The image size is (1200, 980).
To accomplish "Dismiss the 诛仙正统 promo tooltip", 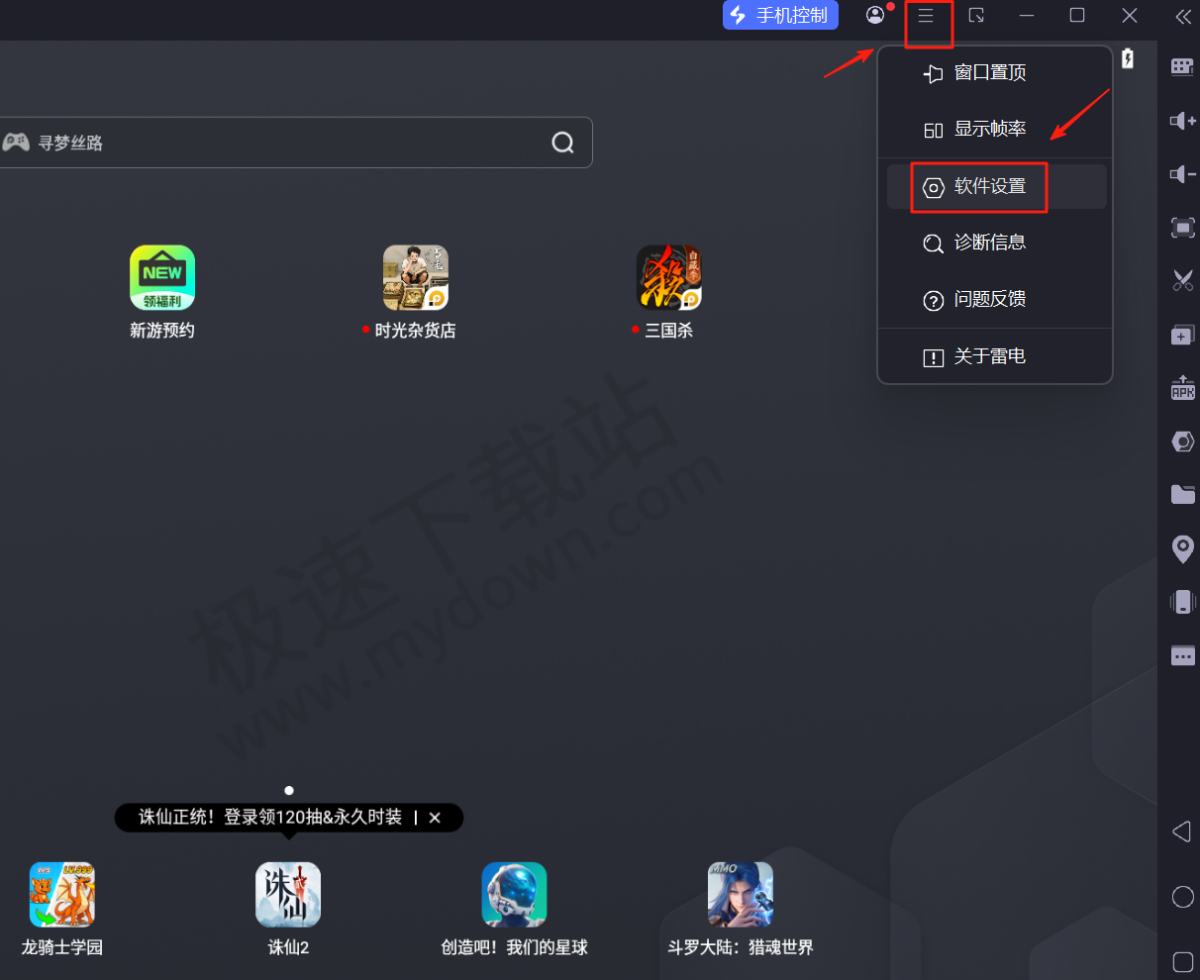I will pos(435,817).
